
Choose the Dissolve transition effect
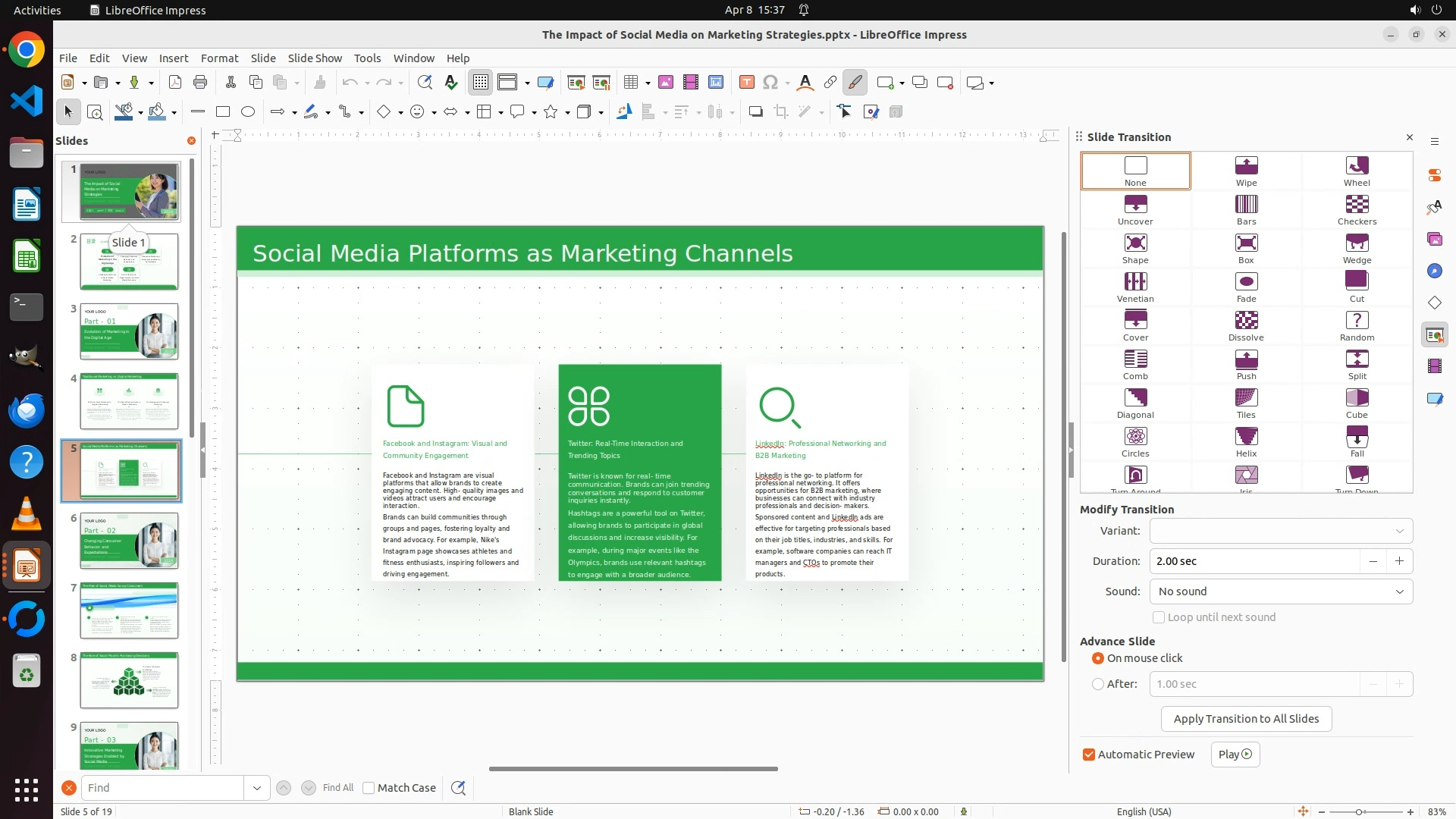point(1246,325)
